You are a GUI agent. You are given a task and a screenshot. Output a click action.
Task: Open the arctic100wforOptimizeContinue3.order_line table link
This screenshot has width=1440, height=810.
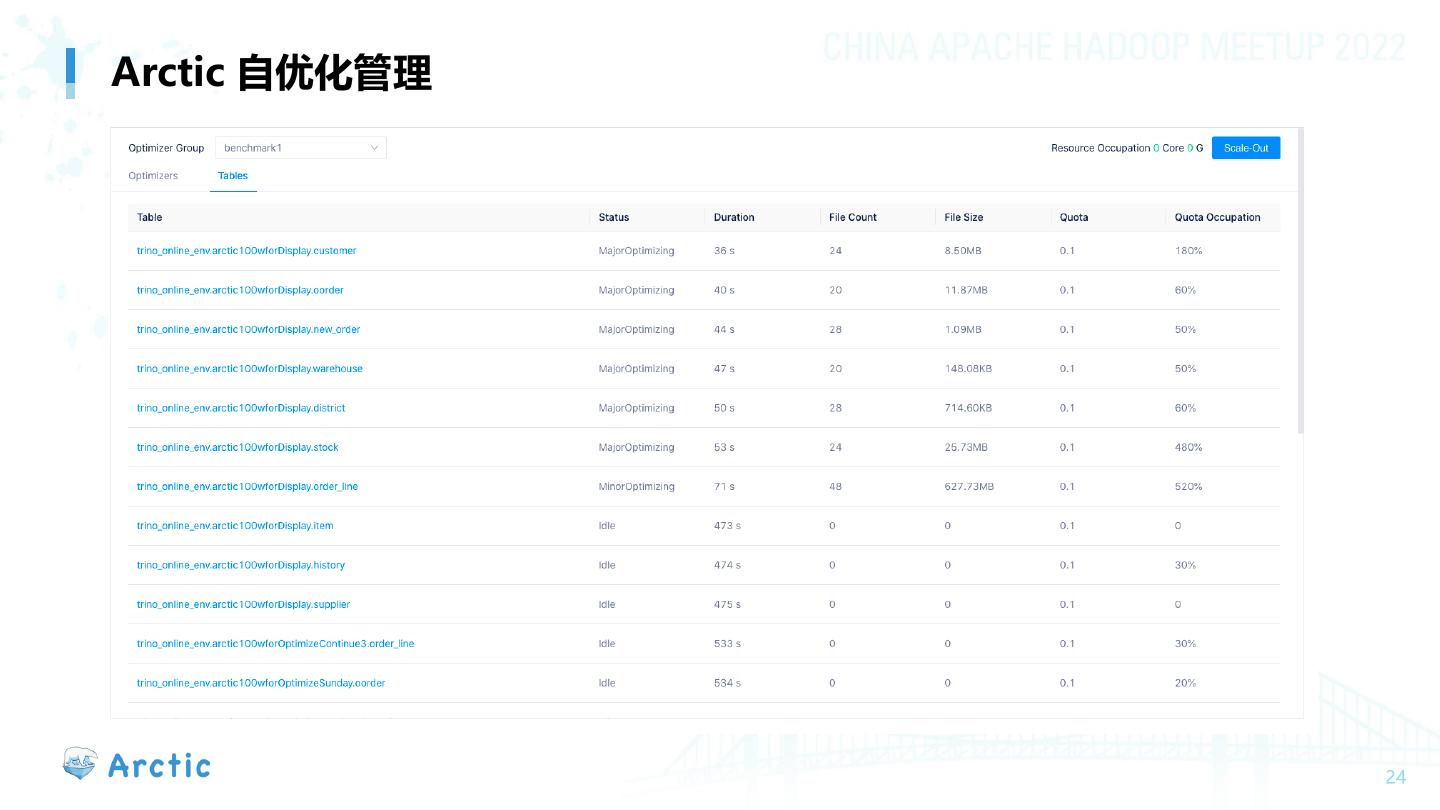pyautogui.click(x=276, y=644)
